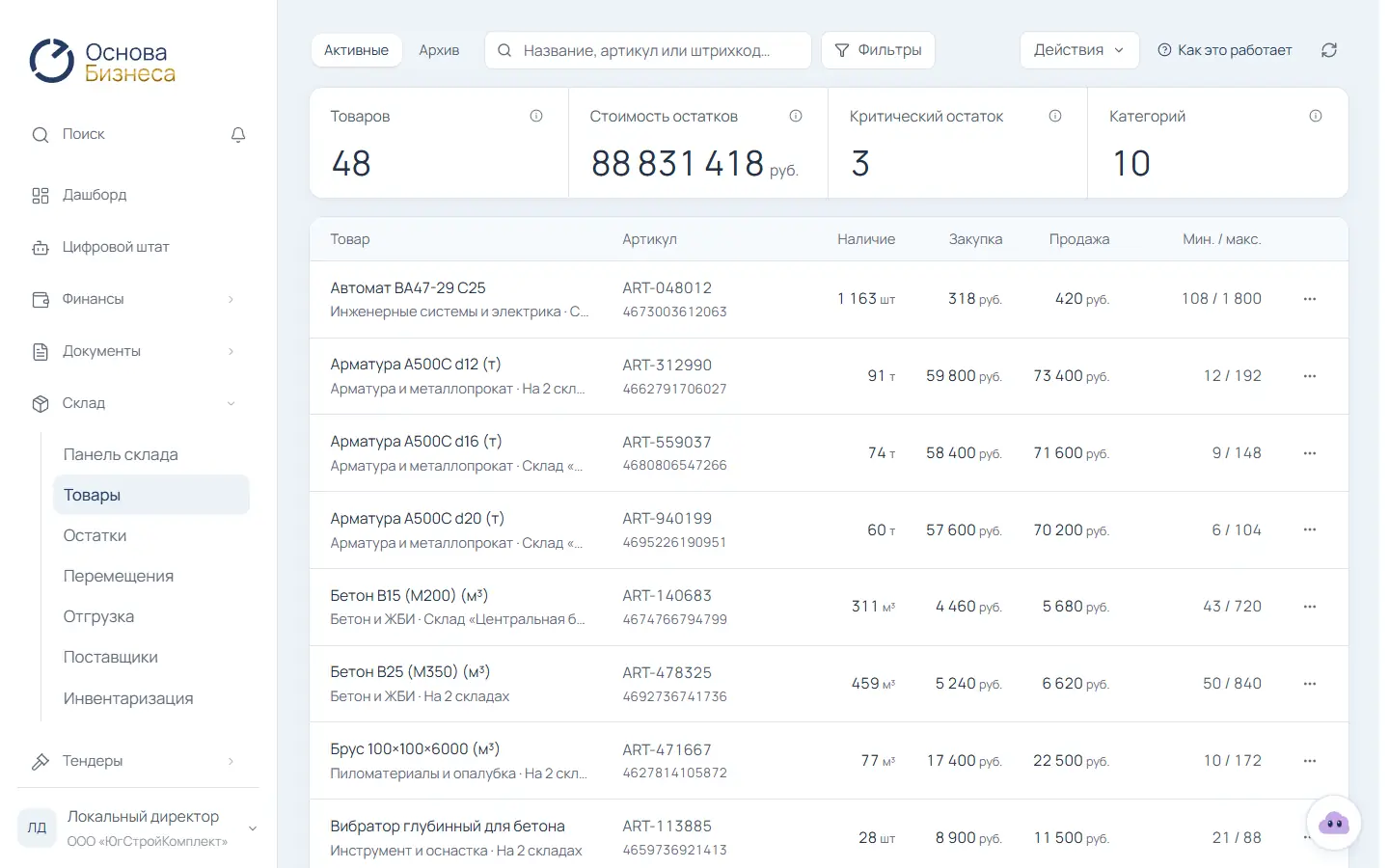Sort by the Наличие column header

866,239
